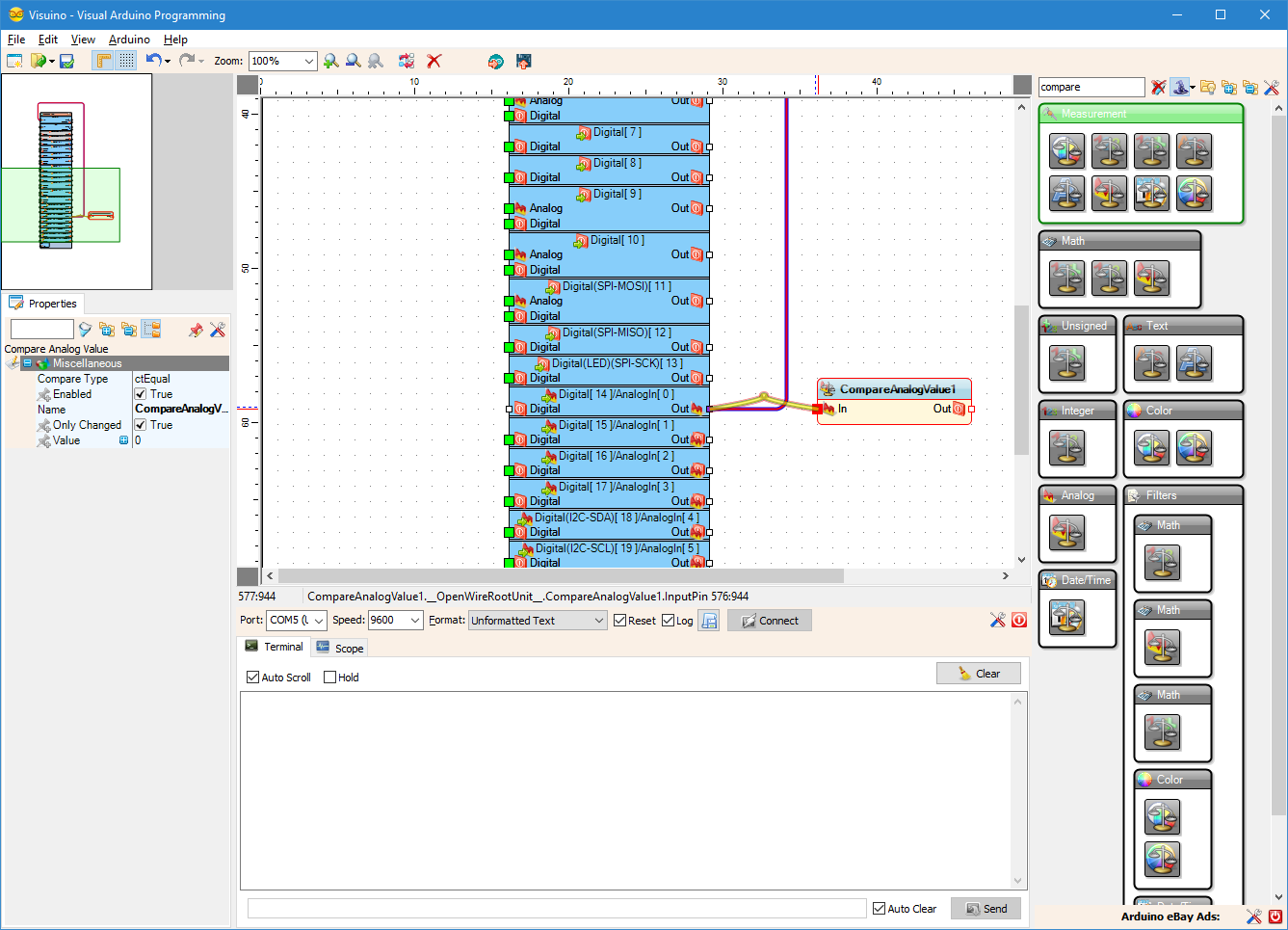Save the project with the floppy disk icon
The height and width of the screenshot is (930, 1288).
[66, 61]
